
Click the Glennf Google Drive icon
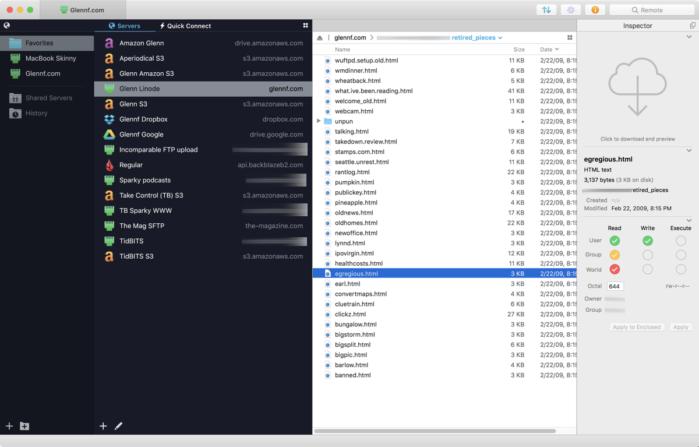(x=109, y=134)
